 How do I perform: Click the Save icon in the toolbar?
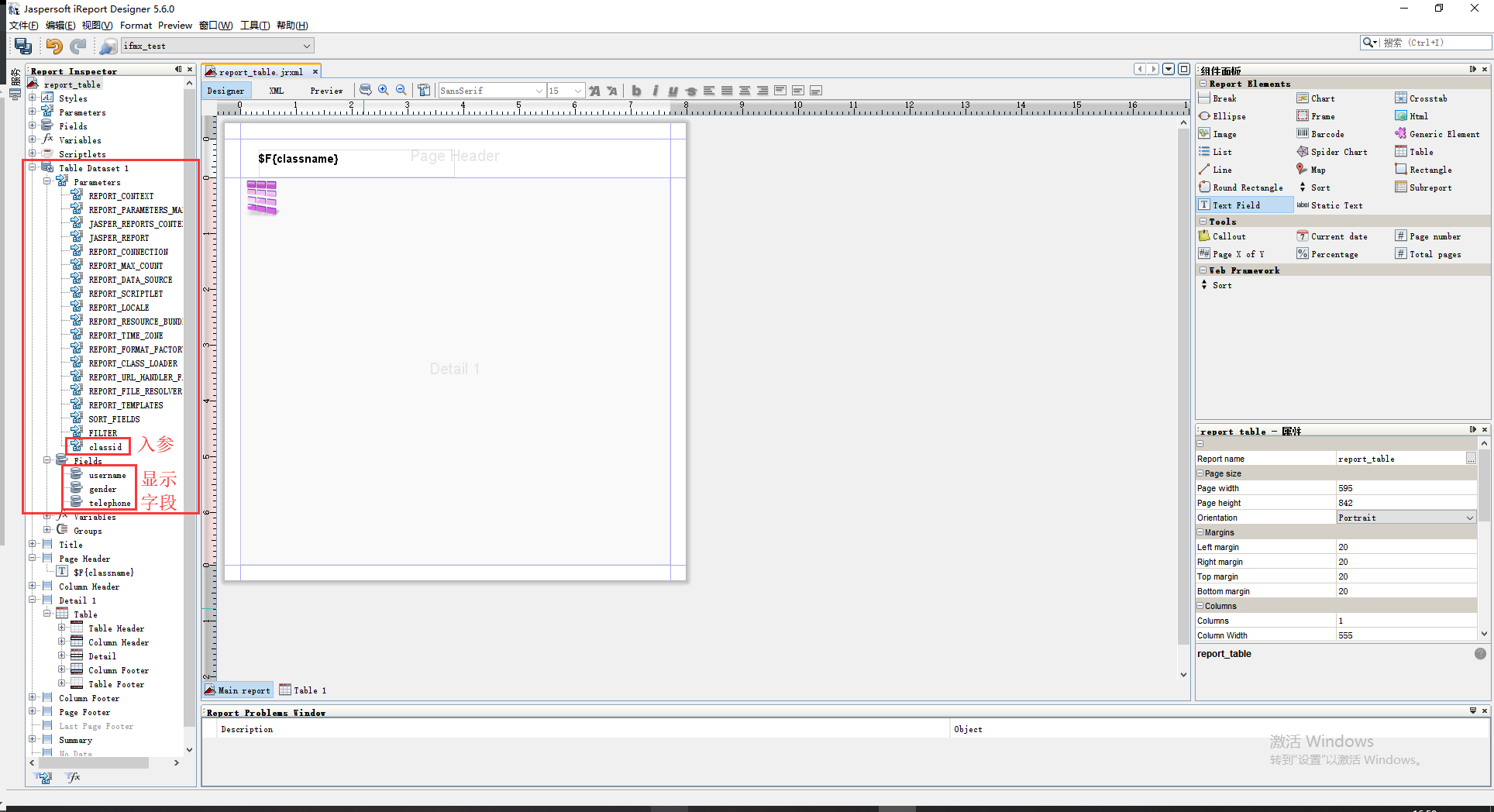coord(22,45)
